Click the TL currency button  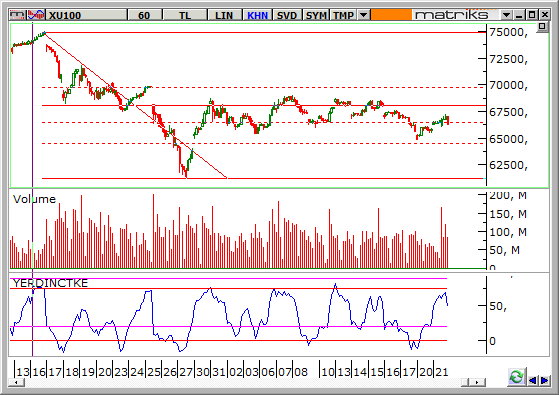(x=185, y=15)
